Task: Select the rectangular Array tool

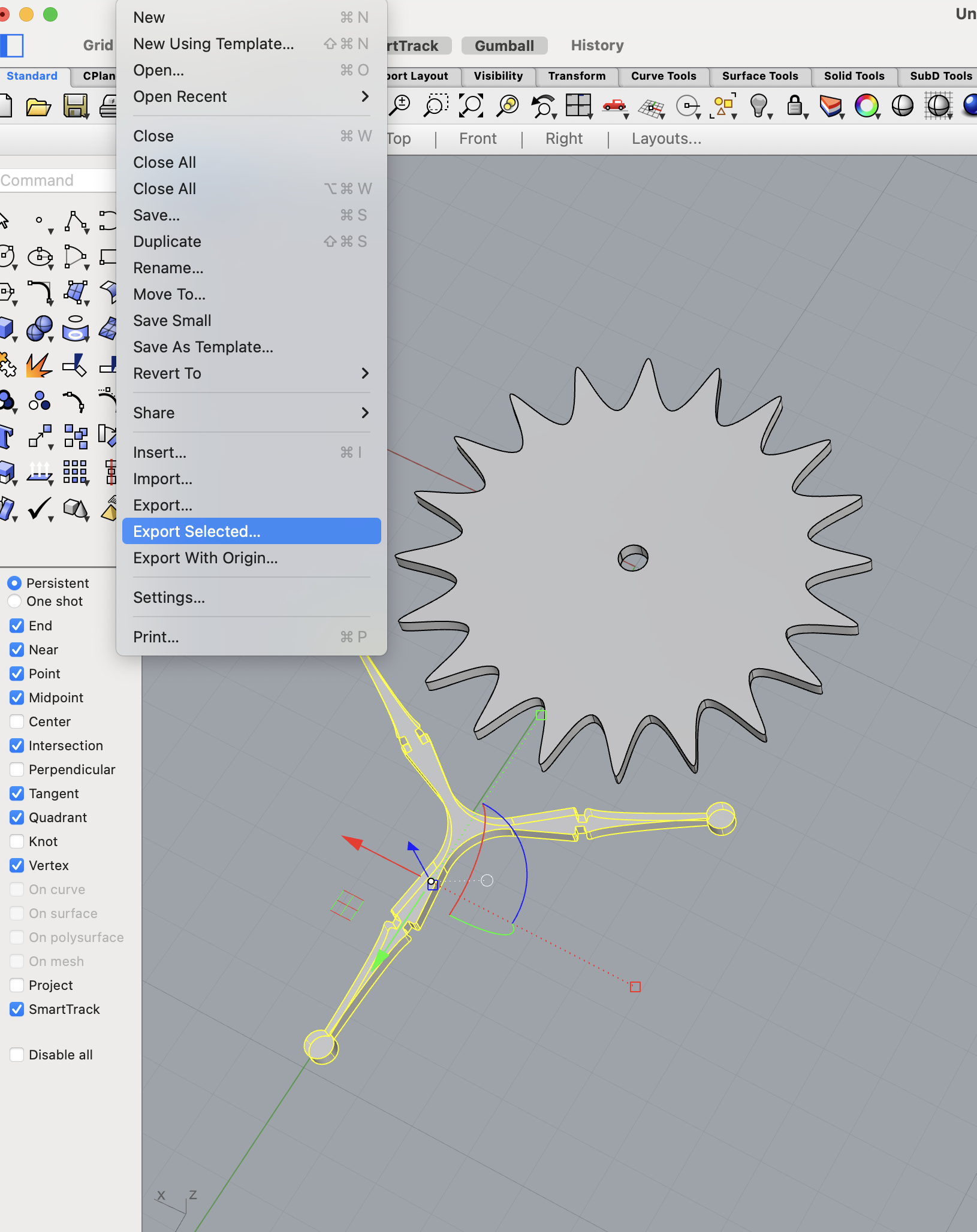Action: (x=76, y=472)
